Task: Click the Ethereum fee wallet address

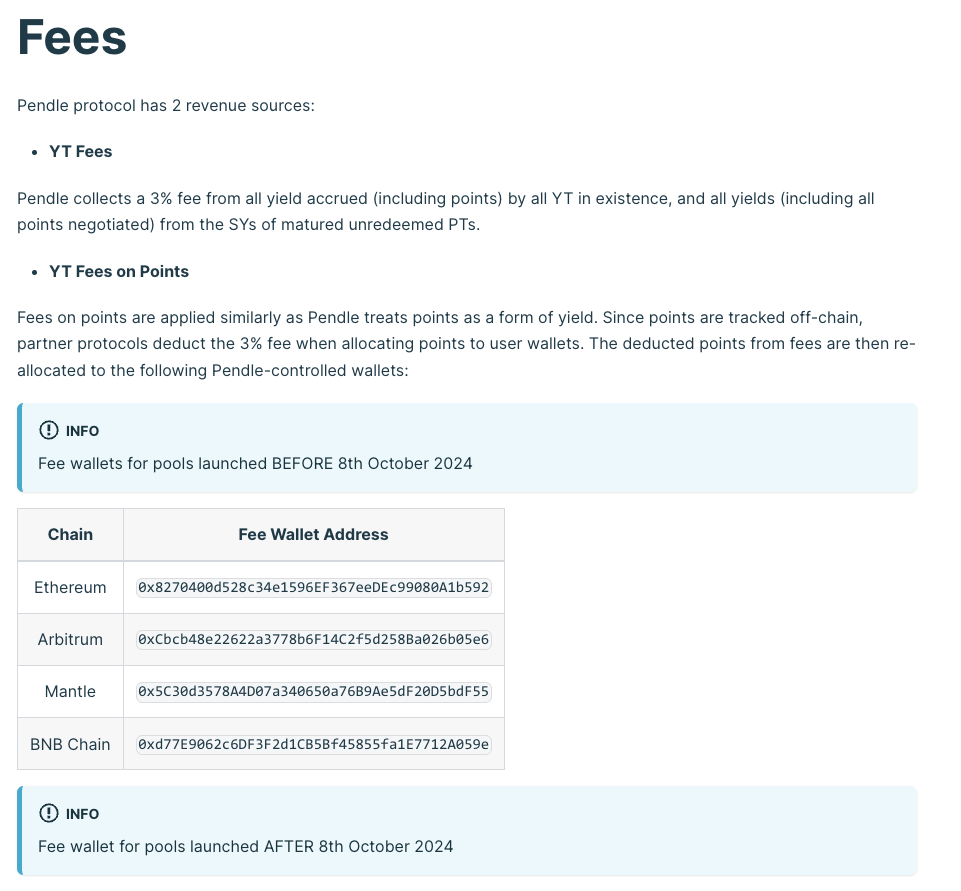Action: [x=314, y=587]
